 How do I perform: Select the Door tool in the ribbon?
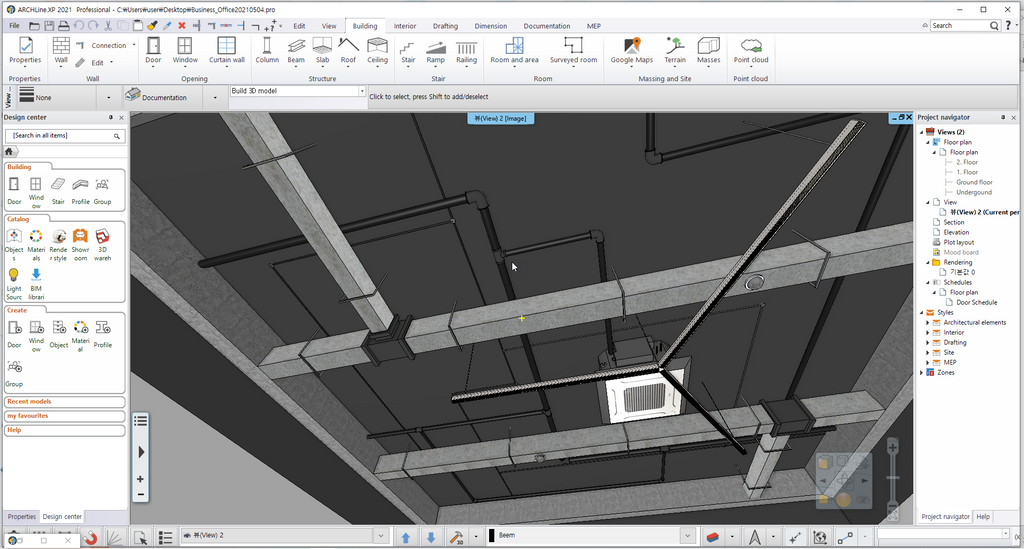click(153, 51)
